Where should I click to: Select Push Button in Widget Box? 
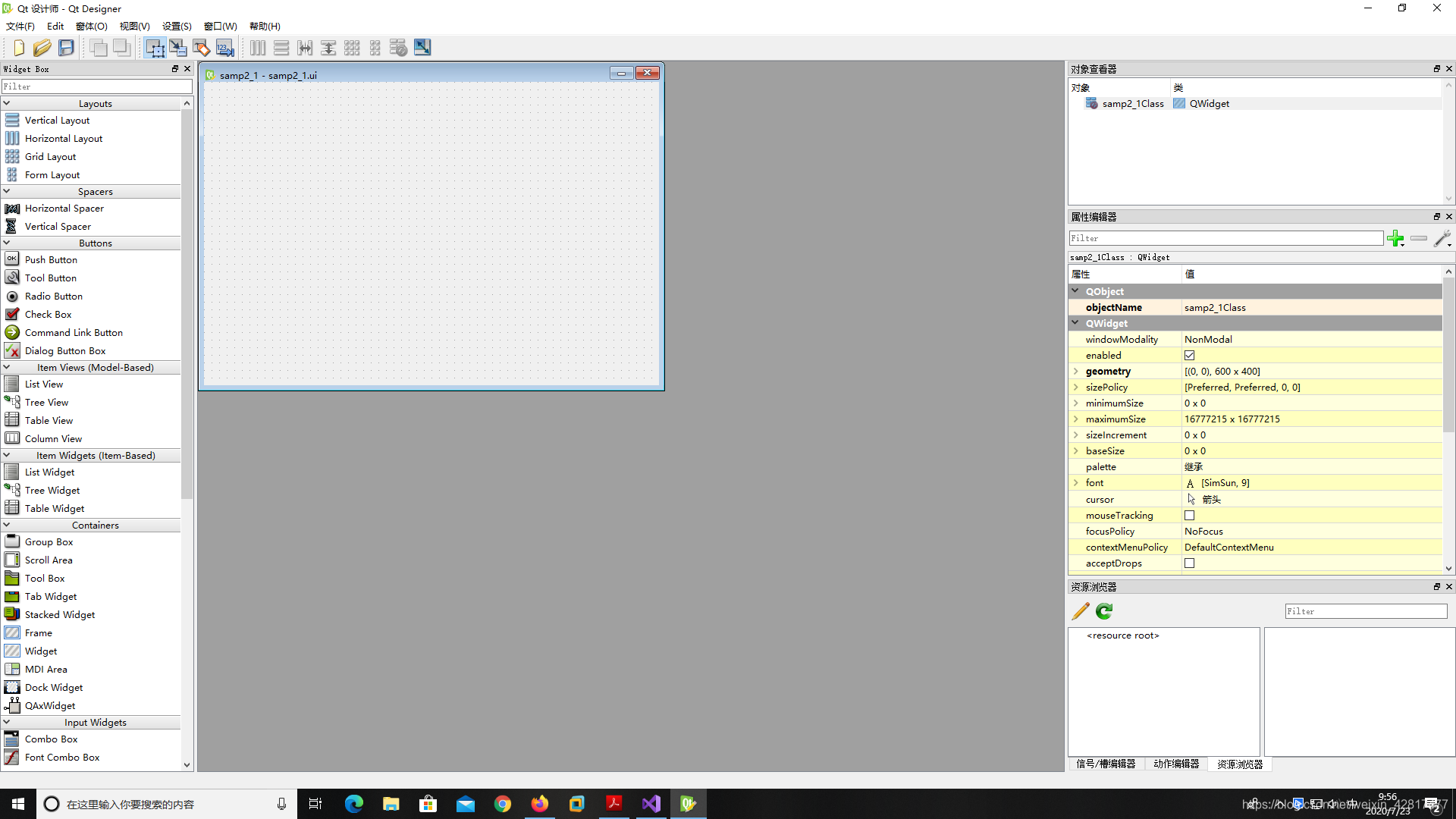51,260
